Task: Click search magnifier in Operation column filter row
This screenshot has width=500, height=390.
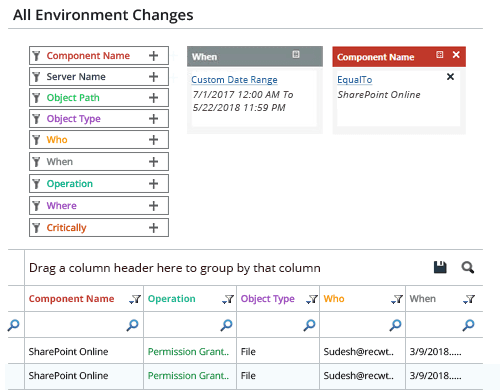Action: 226,325
